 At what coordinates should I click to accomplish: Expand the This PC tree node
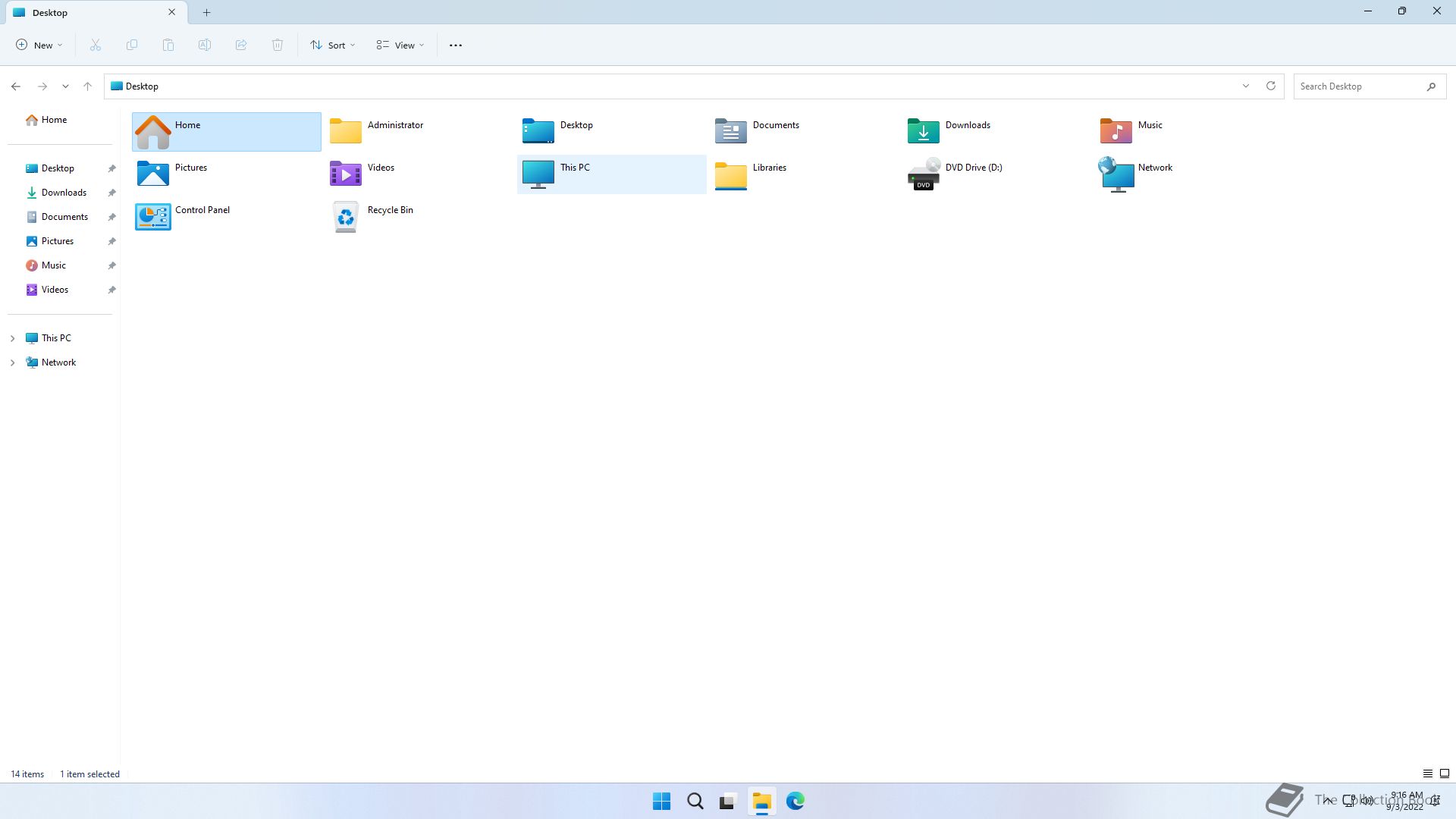point(12,338)
